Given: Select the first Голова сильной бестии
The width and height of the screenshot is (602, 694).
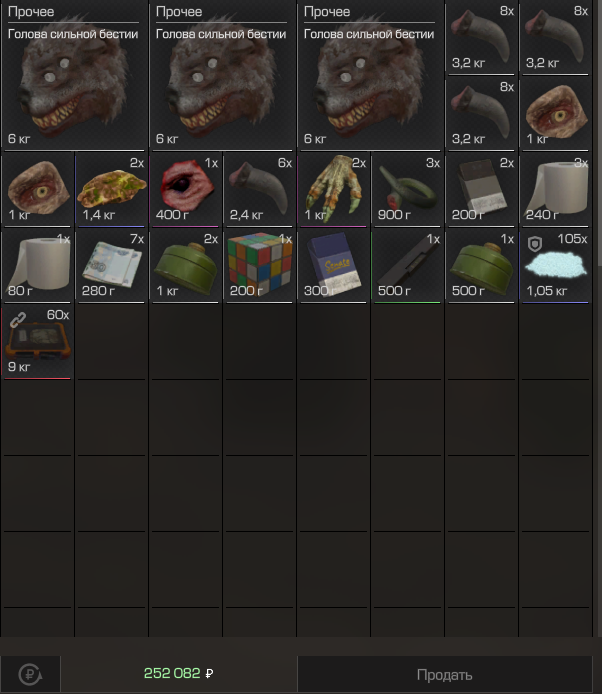Looking at the screenshot, I should [74, 75].
